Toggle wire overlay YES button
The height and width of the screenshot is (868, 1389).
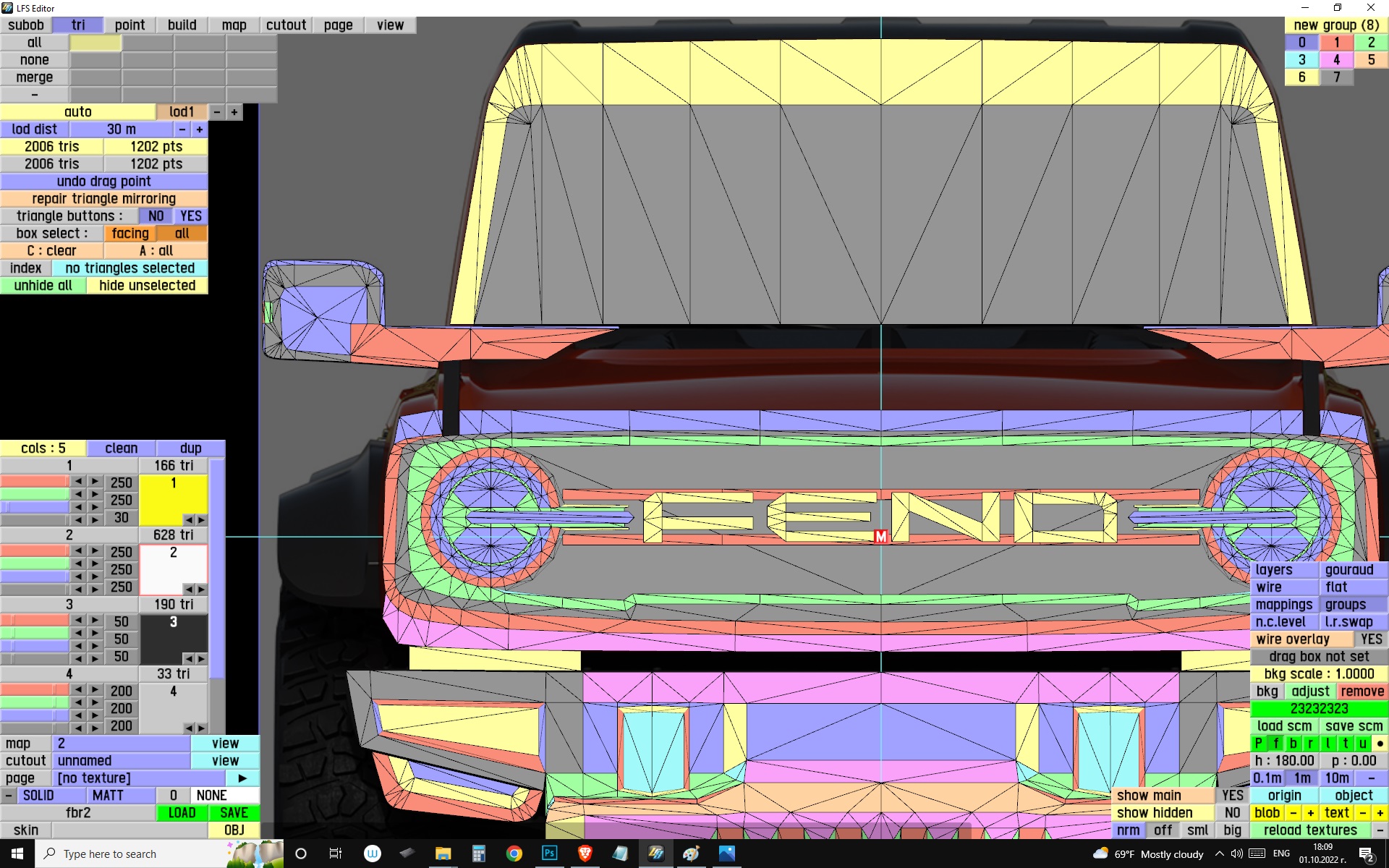pos(1370,639)
